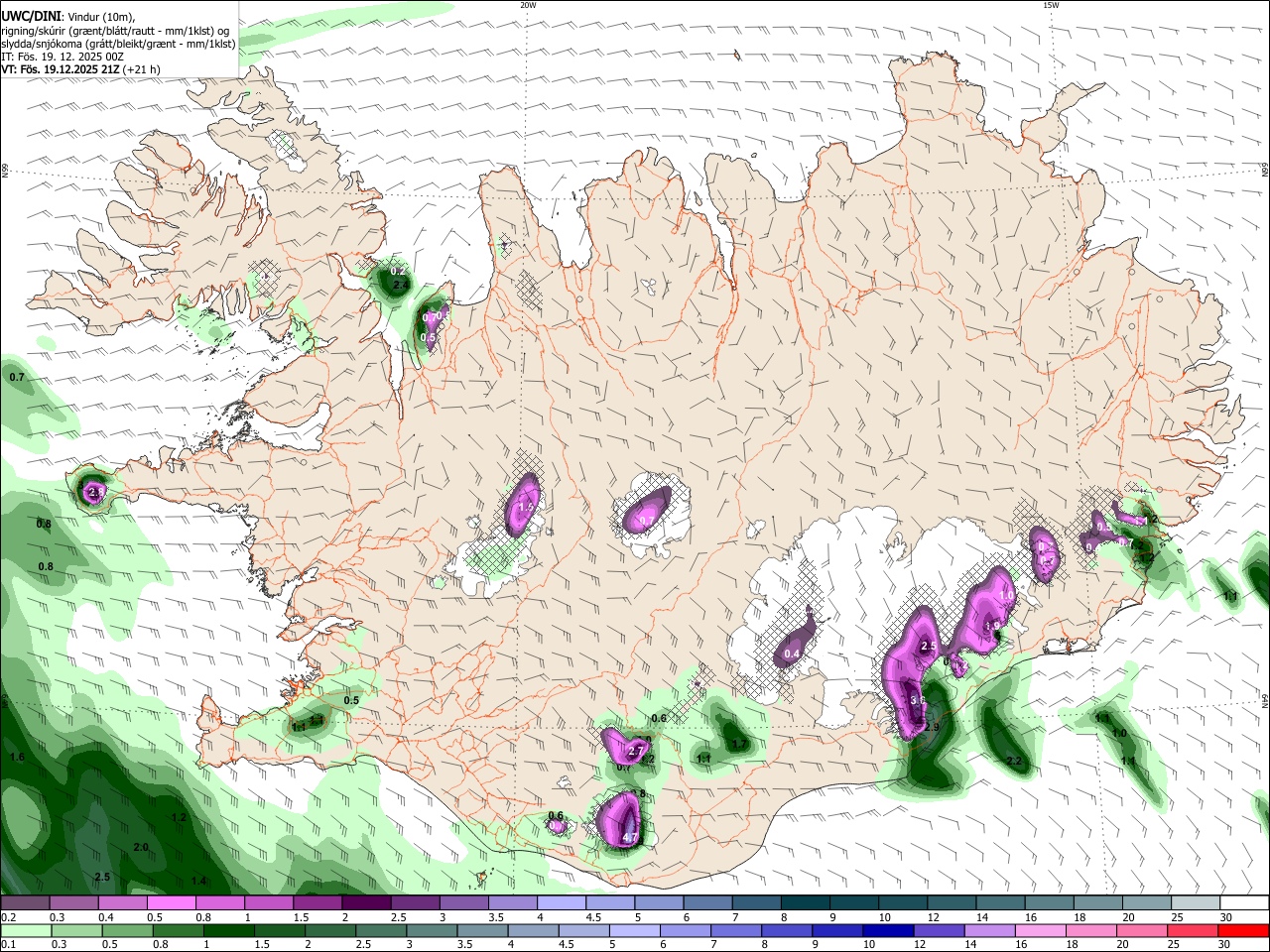The image size is (1270, 952).
Task: Click the 15W longitude label
Action: pyautogui.click(x=1051, y=5)
